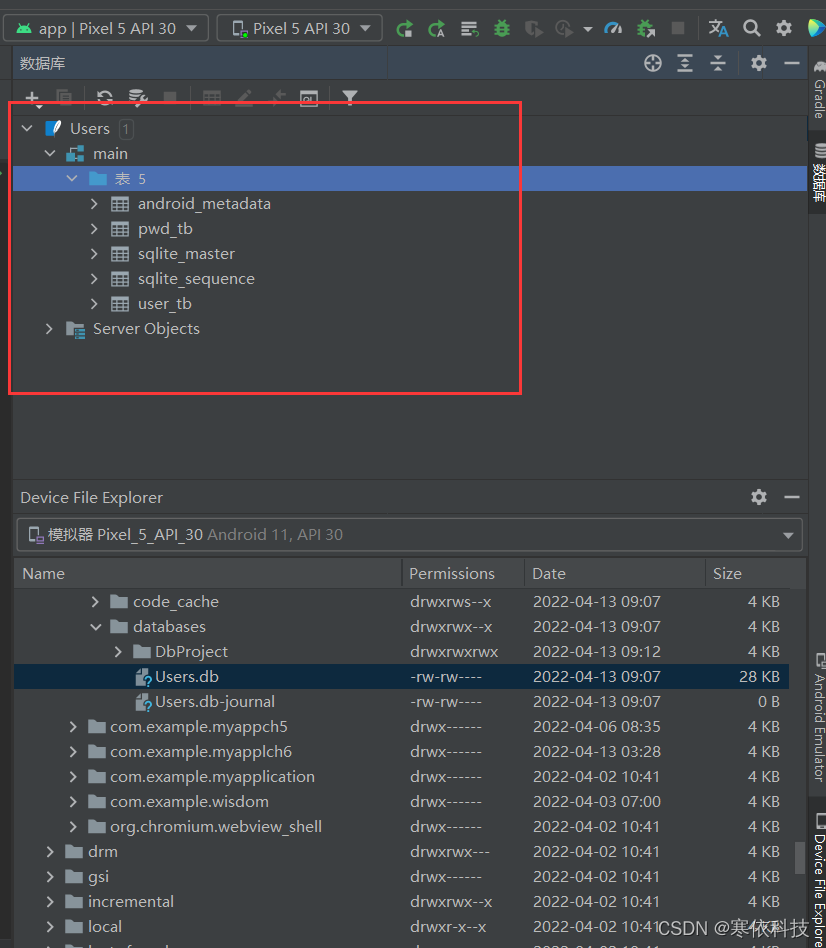Click the pencil edit source icon
This screenshot has height=948, width=826.
(244, 97)
